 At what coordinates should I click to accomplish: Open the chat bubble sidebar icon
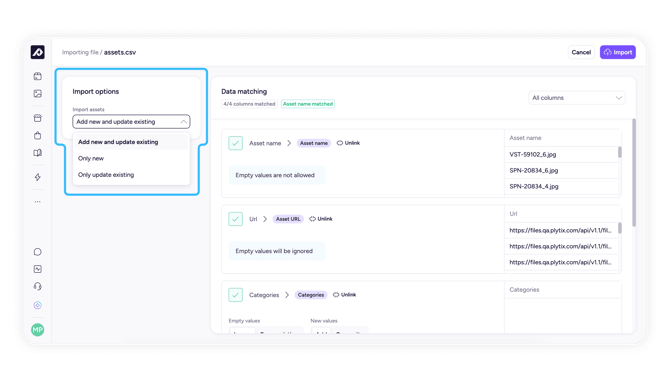point(38,252)
